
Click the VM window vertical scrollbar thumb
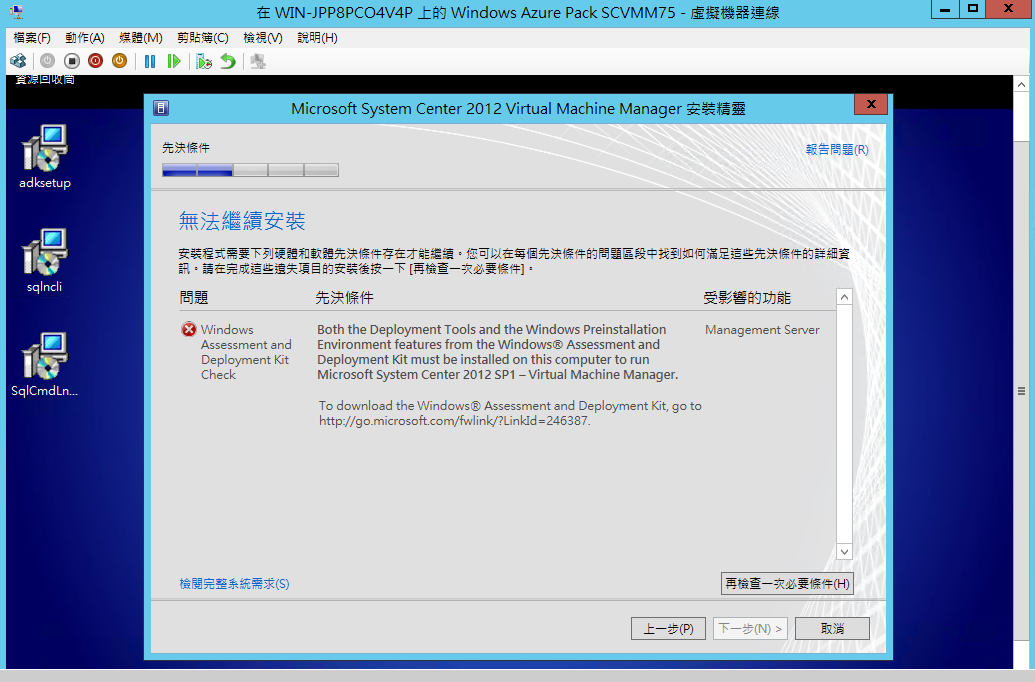(1022, 391)
